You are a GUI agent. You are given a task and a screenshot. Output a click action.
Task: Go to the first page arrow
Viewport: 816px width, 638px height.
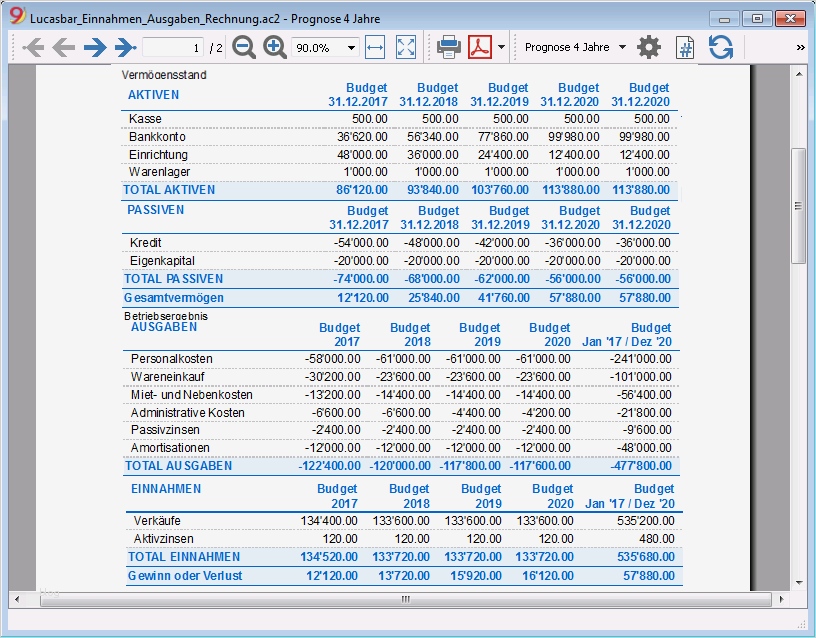pos(33,47)
